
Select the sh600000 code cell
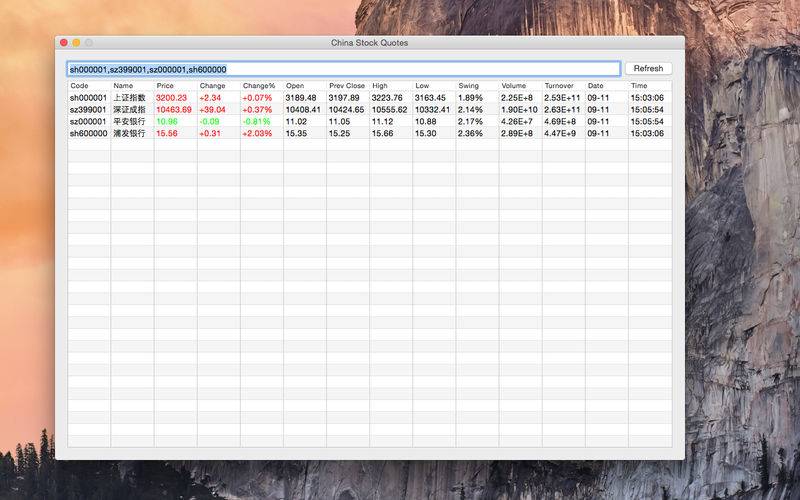(x=89, y=133)
